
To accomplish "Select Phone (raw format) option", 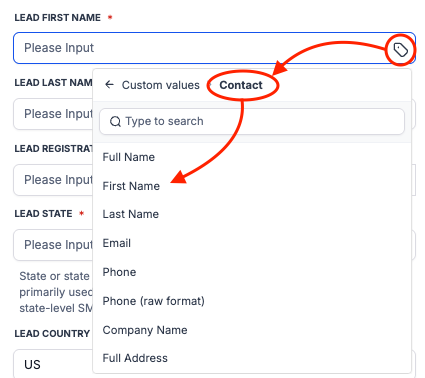I will point(153,301).
